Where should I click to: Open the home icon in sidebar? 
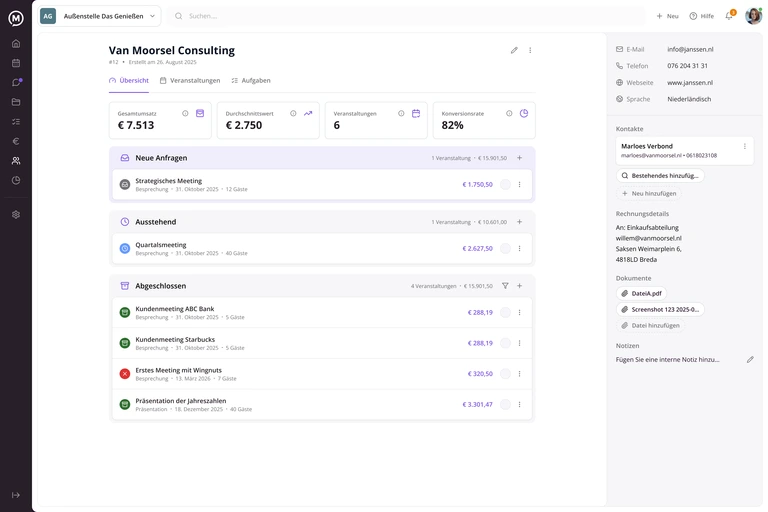16,44
